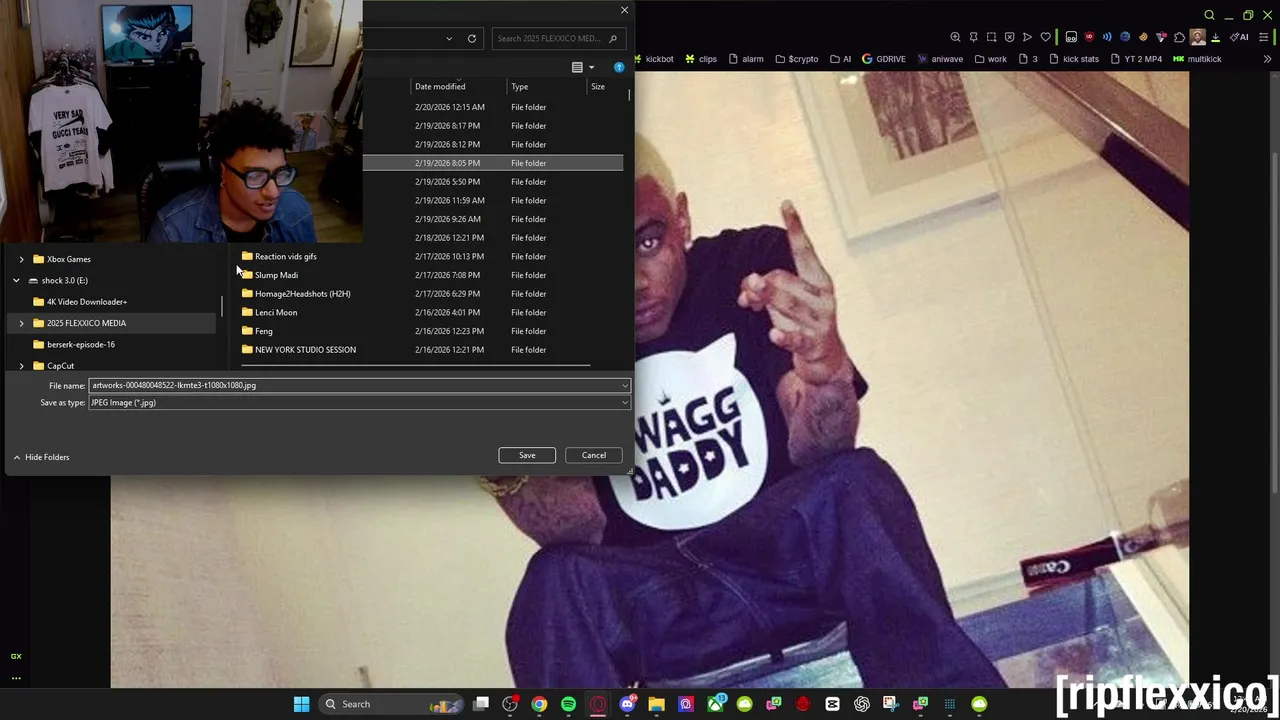Select the Feng folder
Screen dimensions: 1280x720
[x=257, y=331]
